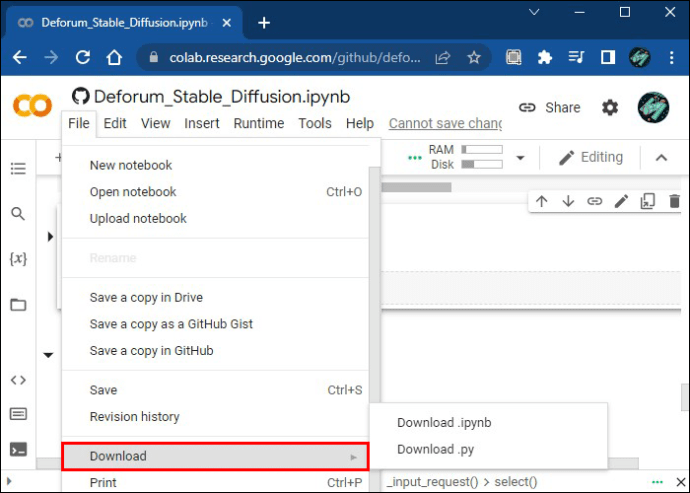Bookmark this page with star icon
The height and width of the screenshot is (493, 690).
click(x=474, y=57)
